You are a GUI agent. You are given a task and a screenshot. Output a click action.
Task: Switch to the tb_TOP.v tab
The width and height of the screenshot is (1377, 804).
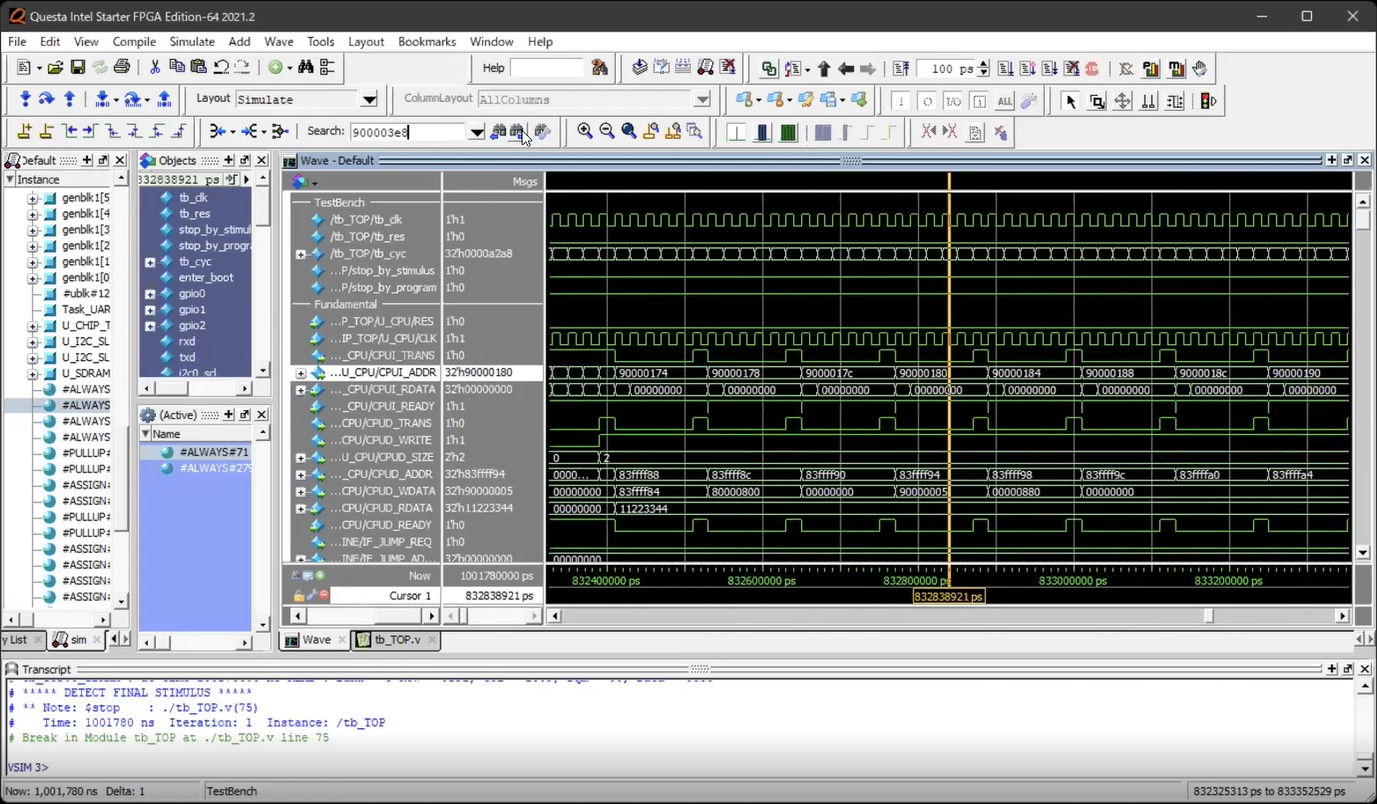coord(396,640)
